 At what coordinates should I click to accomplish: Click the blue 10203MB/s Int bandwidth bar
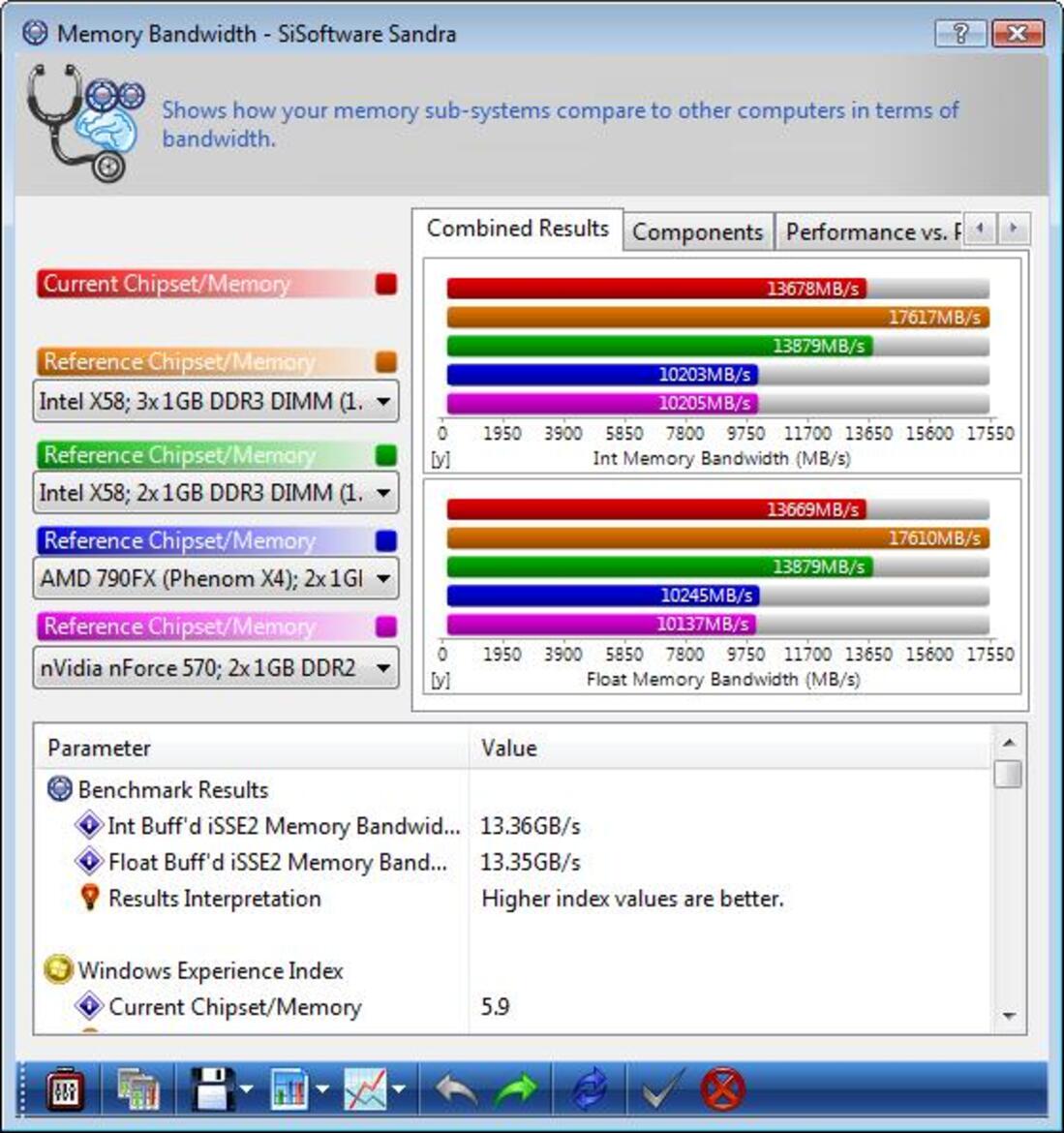click(602, 375)
